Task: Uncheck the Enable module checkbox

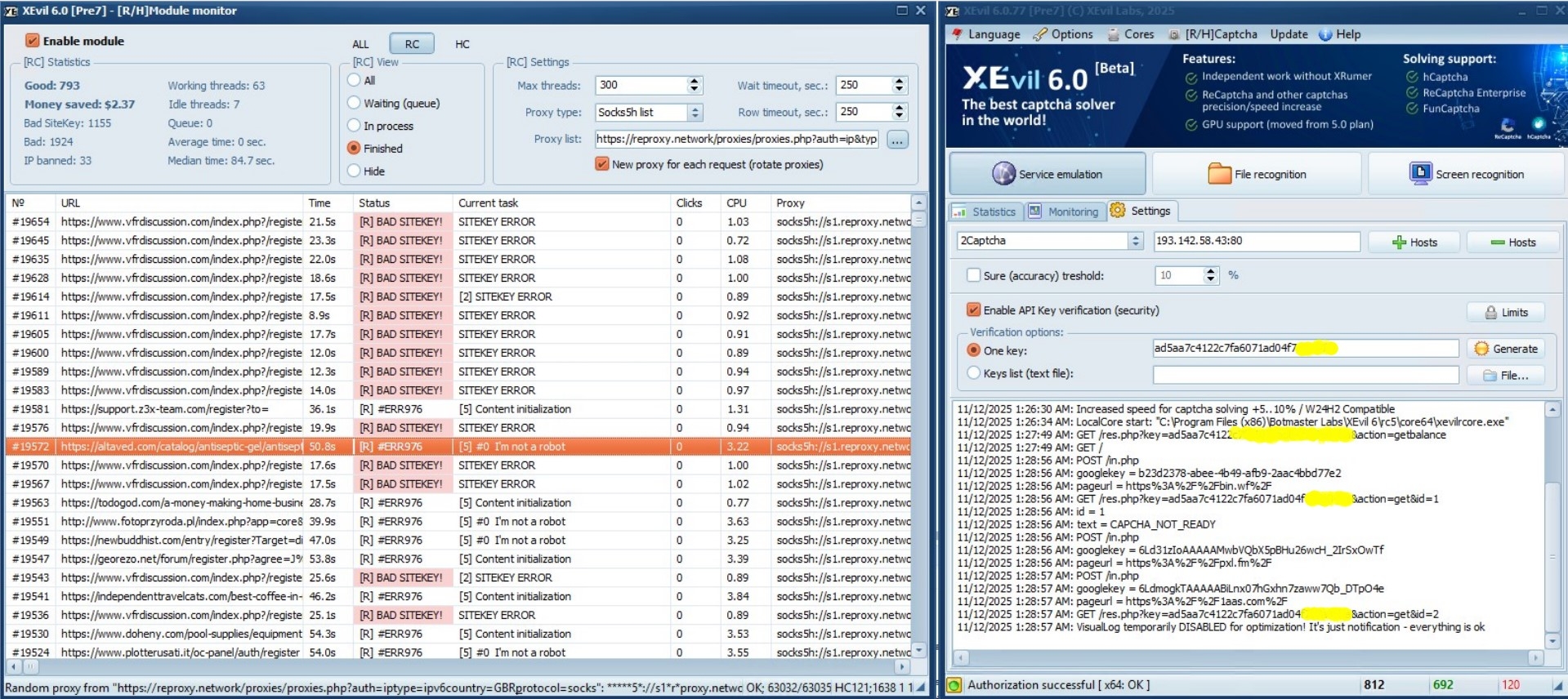Action: point(33,41)
